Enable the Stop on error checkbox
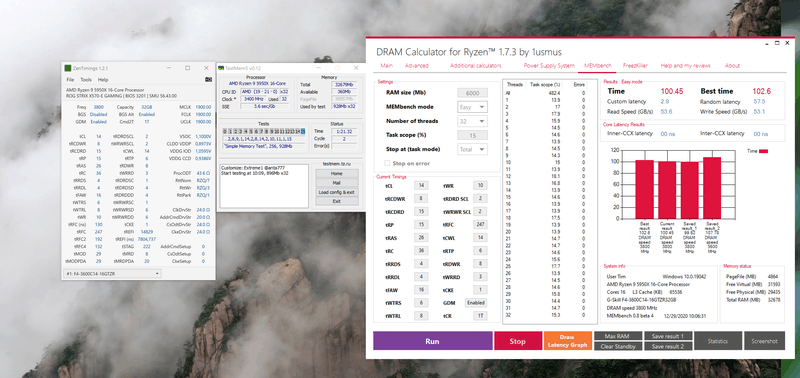This screenshot has width=800, height=378. pyautogui.click(x=387, y=163)
